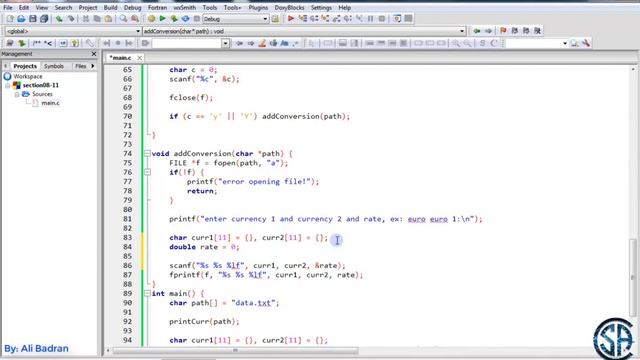The height and width of the screenshot is (360, 640).
Task: Open the Edit menu
Action: coord(24,7)
